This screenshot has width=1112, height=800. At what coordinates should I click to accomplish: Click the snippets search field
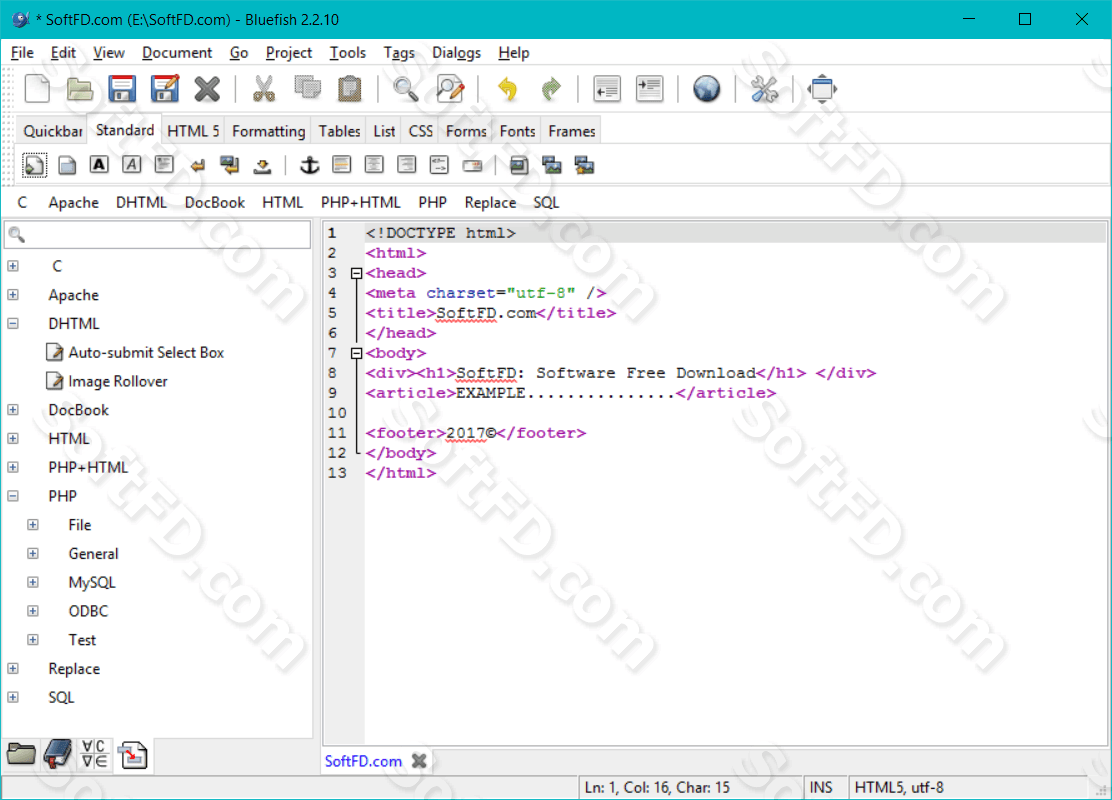pyautogui.click(x=157, y=234)
